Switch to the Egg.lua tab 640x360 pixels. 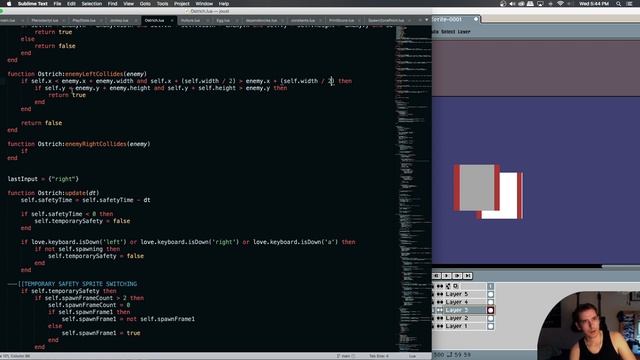pos(223,20)
